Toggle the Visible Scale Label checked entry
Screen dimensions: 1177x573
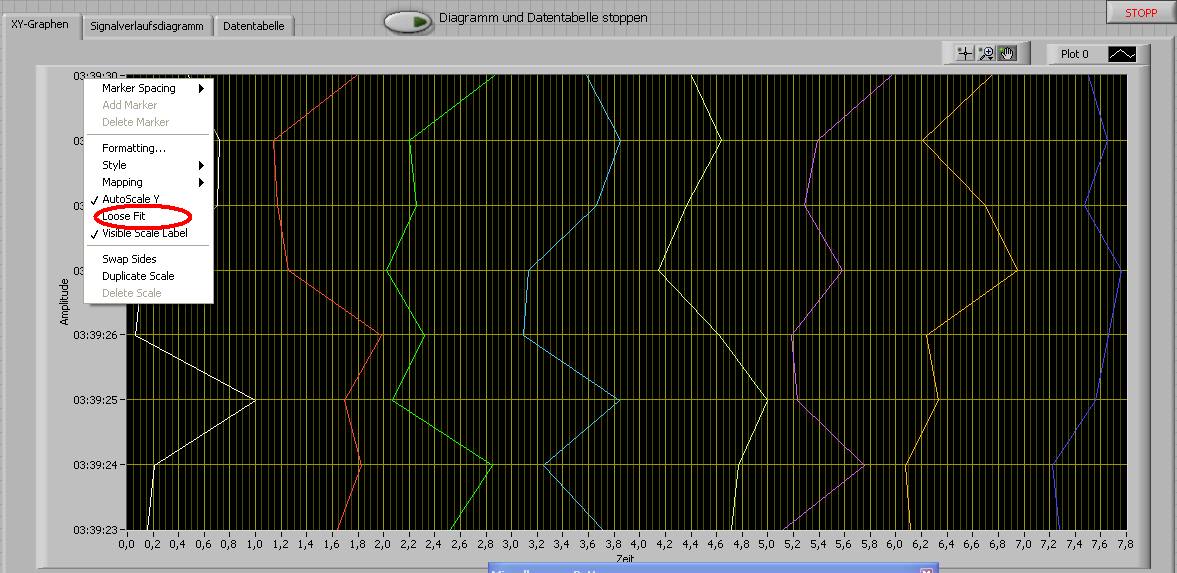pos(149,233)
